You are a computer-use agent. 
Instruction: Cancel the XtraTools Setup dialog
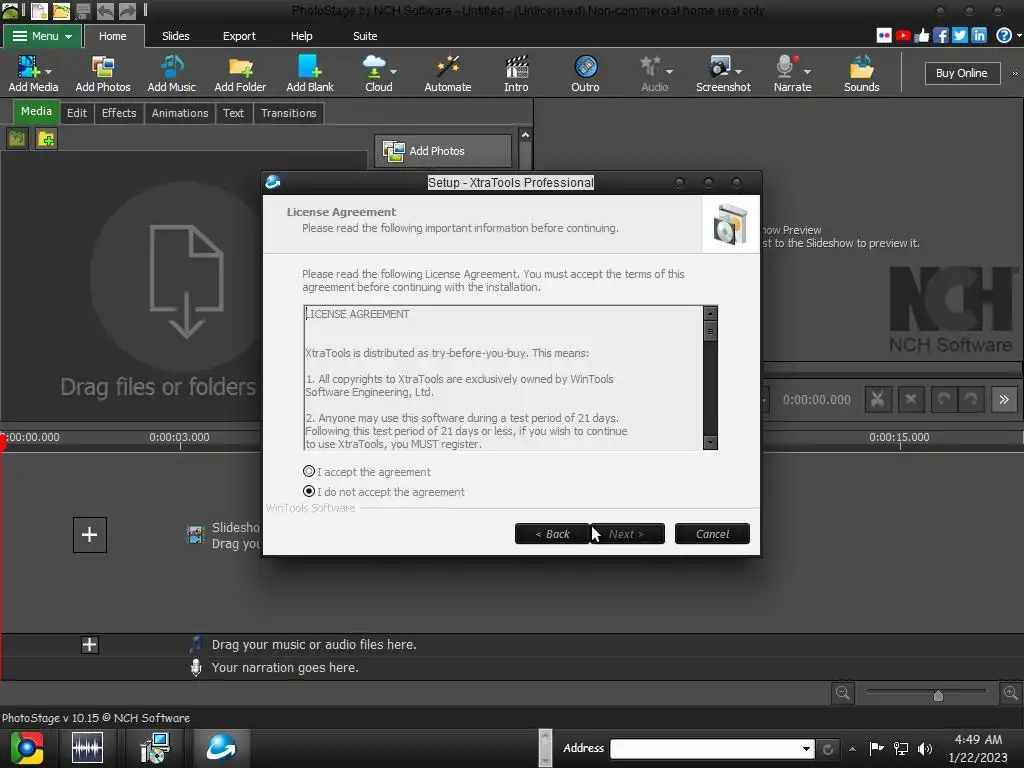coord(712,534)
